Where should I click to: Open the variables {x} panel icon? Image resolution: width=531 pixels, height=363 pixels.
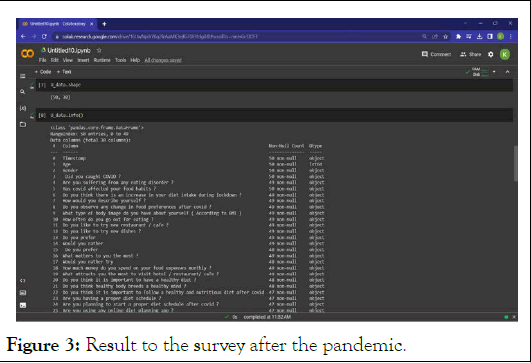pos(23,108)
